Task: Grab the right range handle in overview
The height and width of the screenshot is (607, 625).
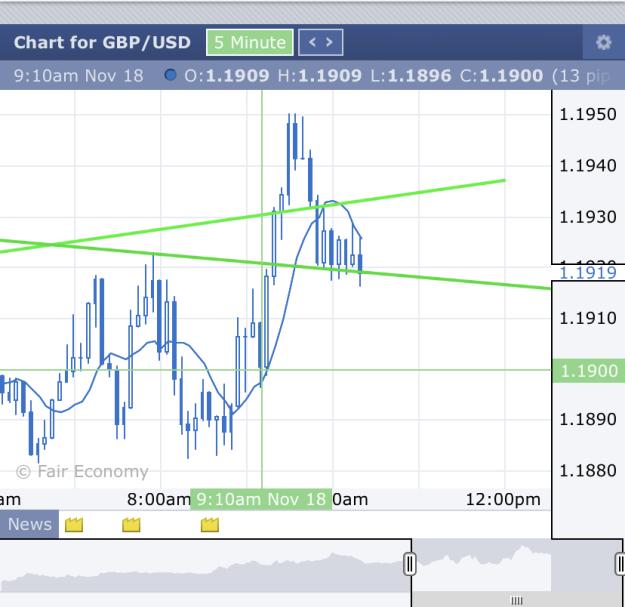Action: (620, 564)
